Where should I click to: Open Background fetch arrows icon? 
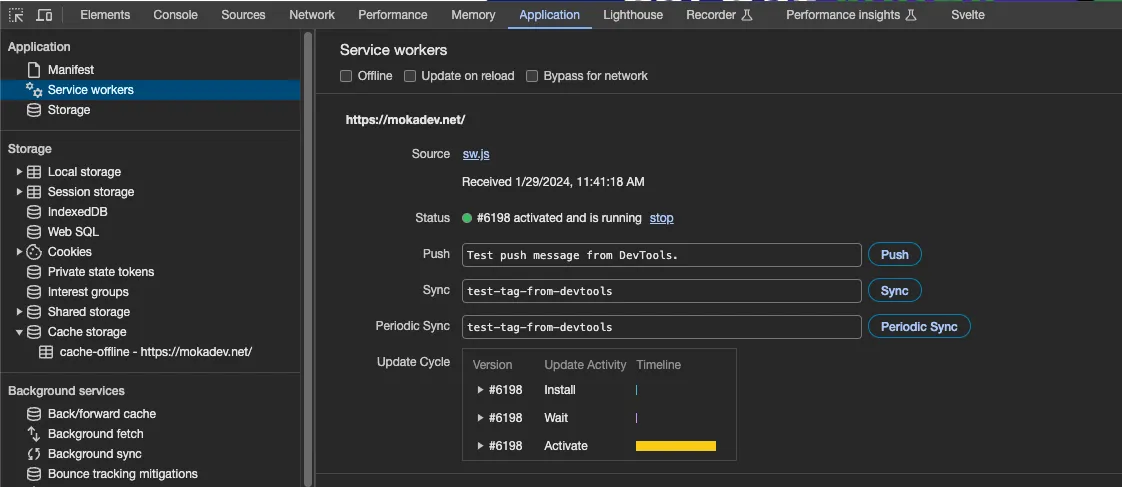tap(34, 434)
